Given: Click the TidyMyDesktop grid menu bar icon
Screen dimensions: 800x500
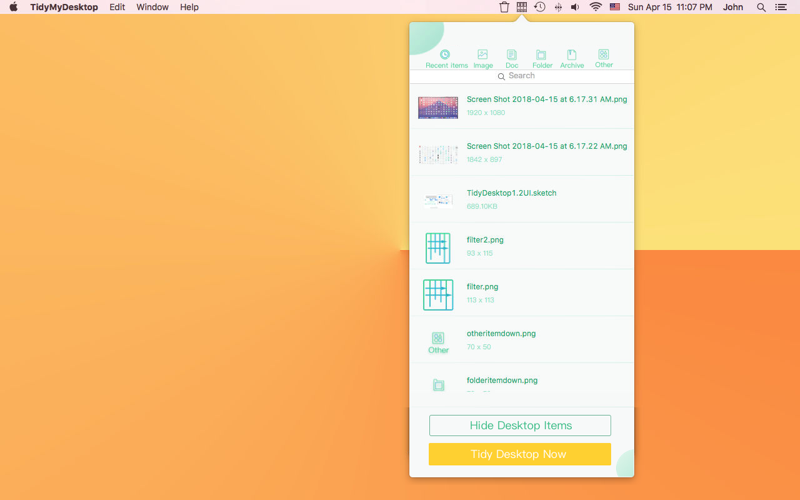Looking at the screenshot, I should point(521,7).
